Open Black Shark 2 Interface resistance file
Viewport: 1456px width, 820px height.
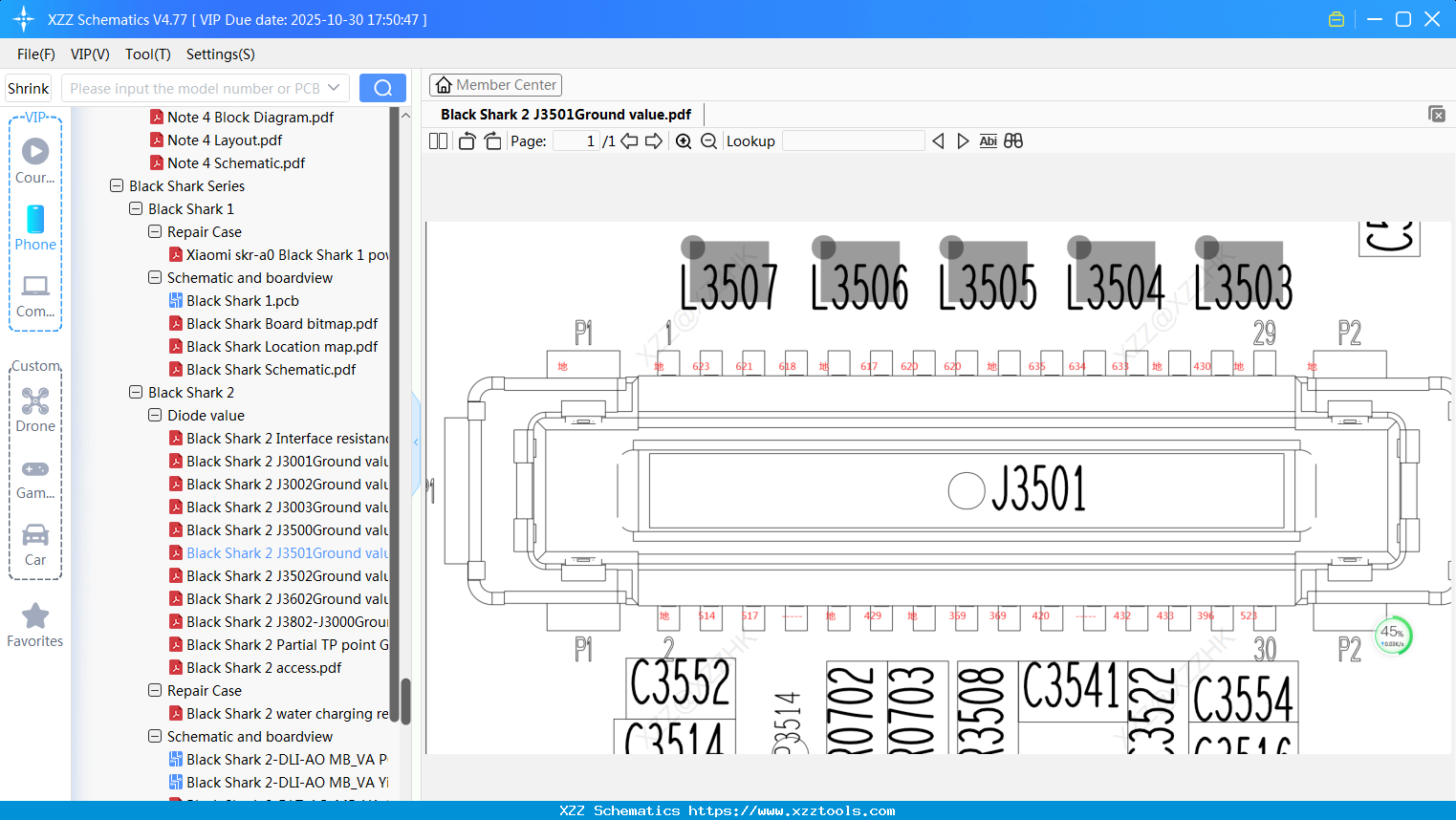287,439
